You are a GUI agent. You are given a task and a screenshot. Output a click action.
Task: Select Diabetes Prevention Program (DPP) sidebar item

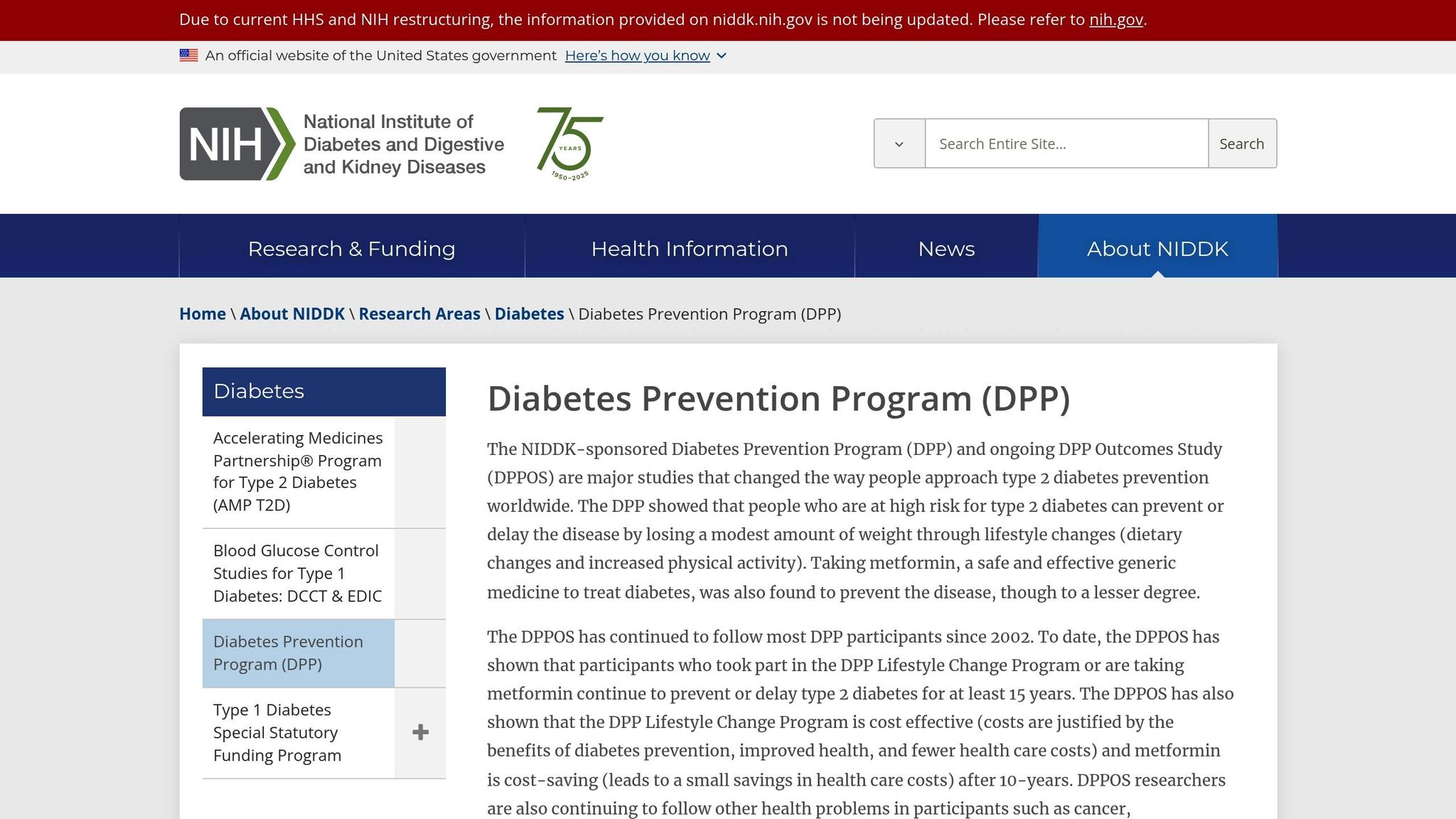coord(299,653)
